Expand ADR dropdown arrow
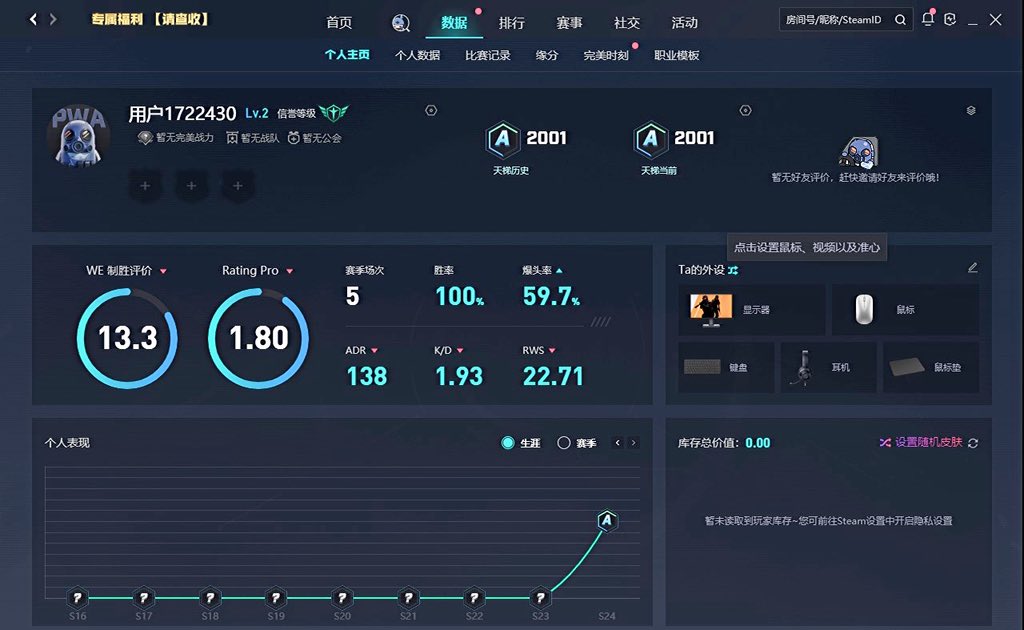The image size is (1024, 630). 374,351
